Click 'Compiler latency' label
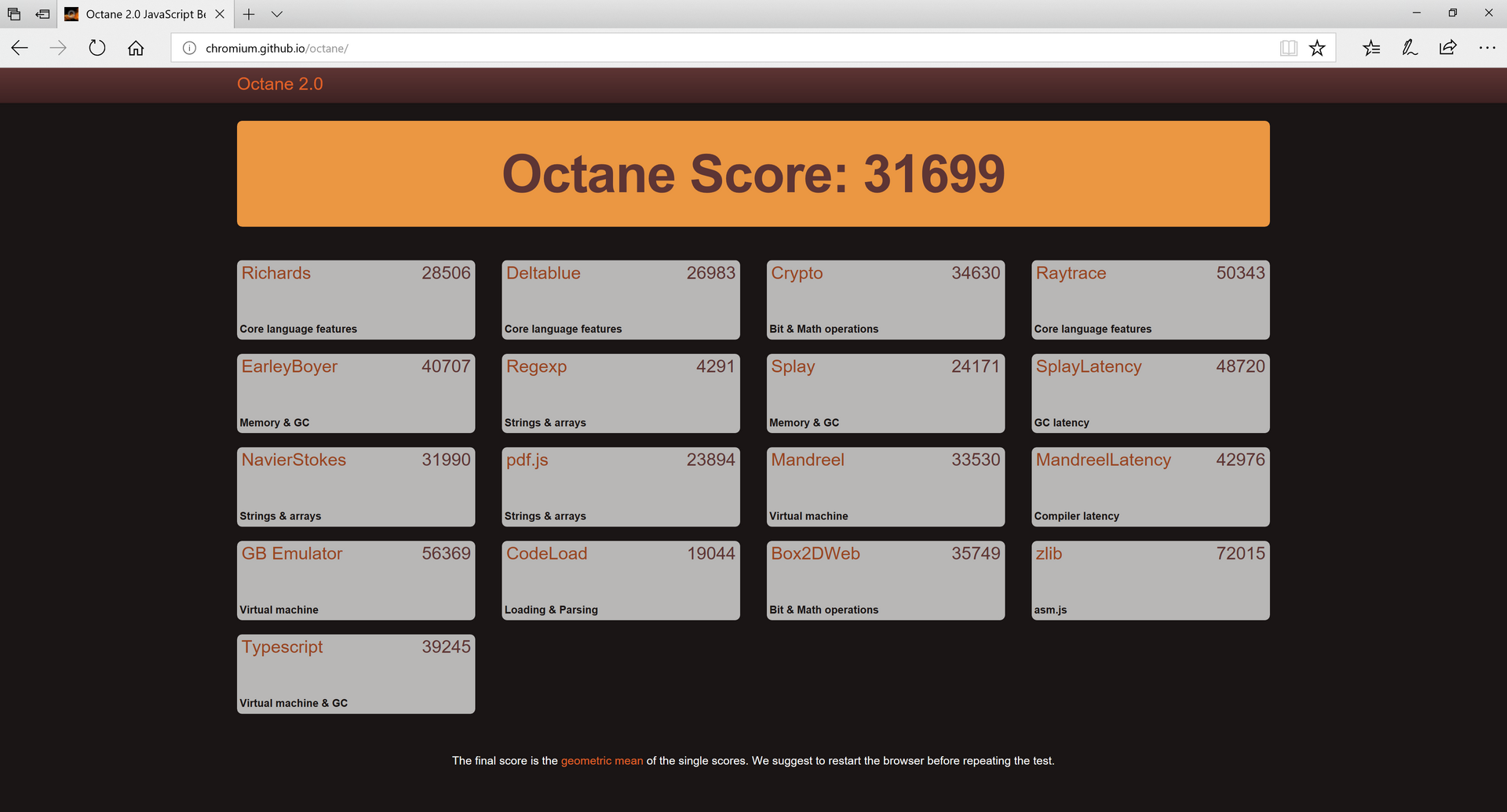 click(1076, 516)
